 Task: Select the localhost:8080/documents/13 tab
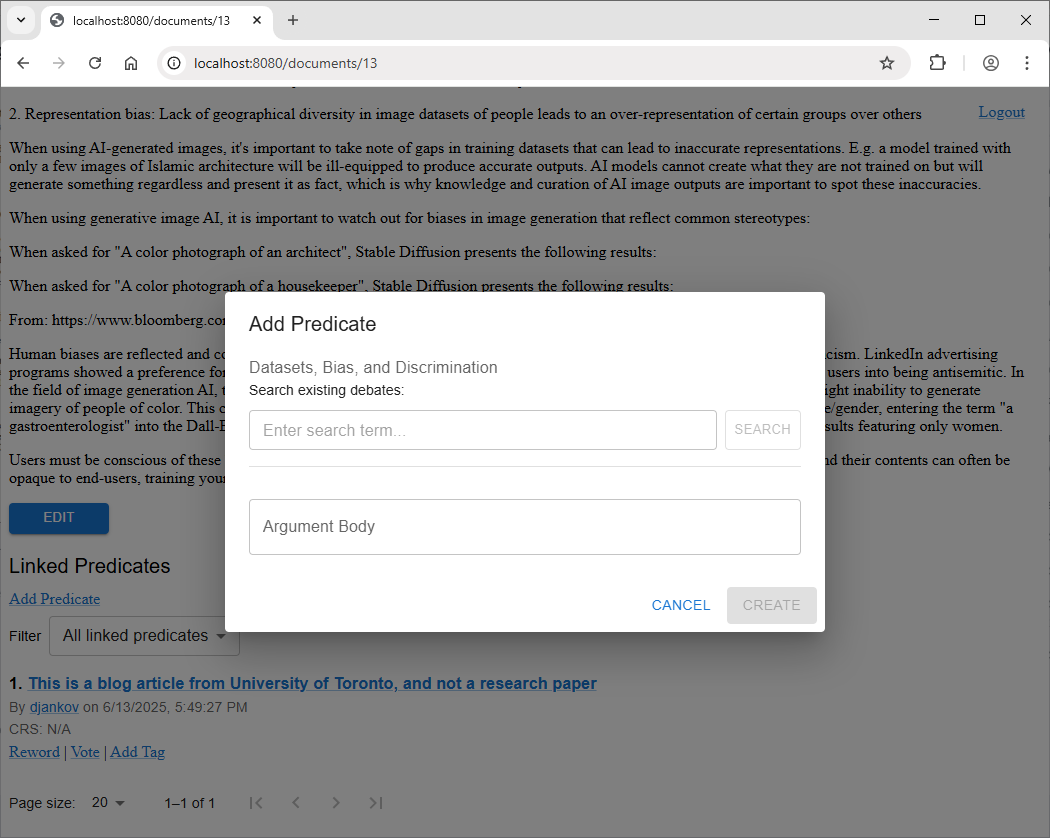coord(157,20)
